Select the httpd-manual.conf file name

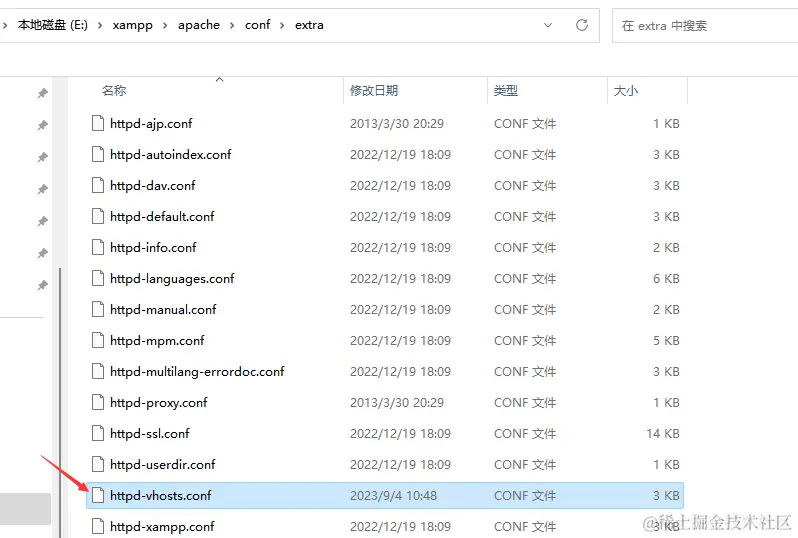pyautogui.click(x=163, y=309)
